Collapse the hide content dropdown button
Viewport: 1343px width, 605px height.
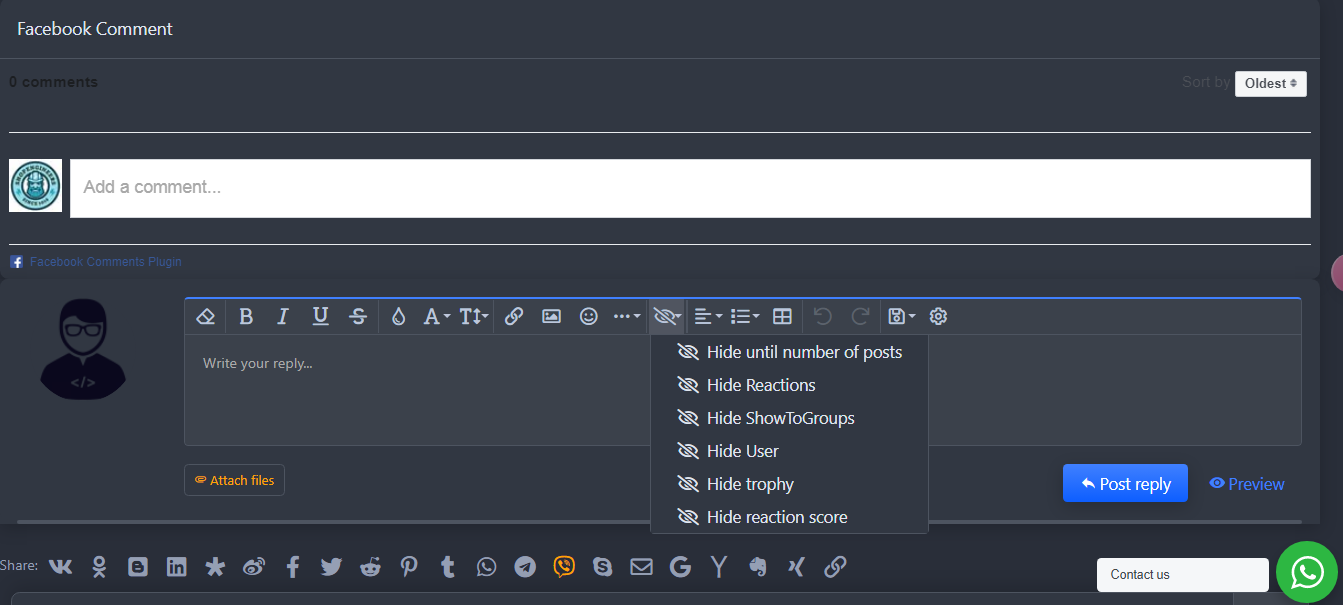667,316
